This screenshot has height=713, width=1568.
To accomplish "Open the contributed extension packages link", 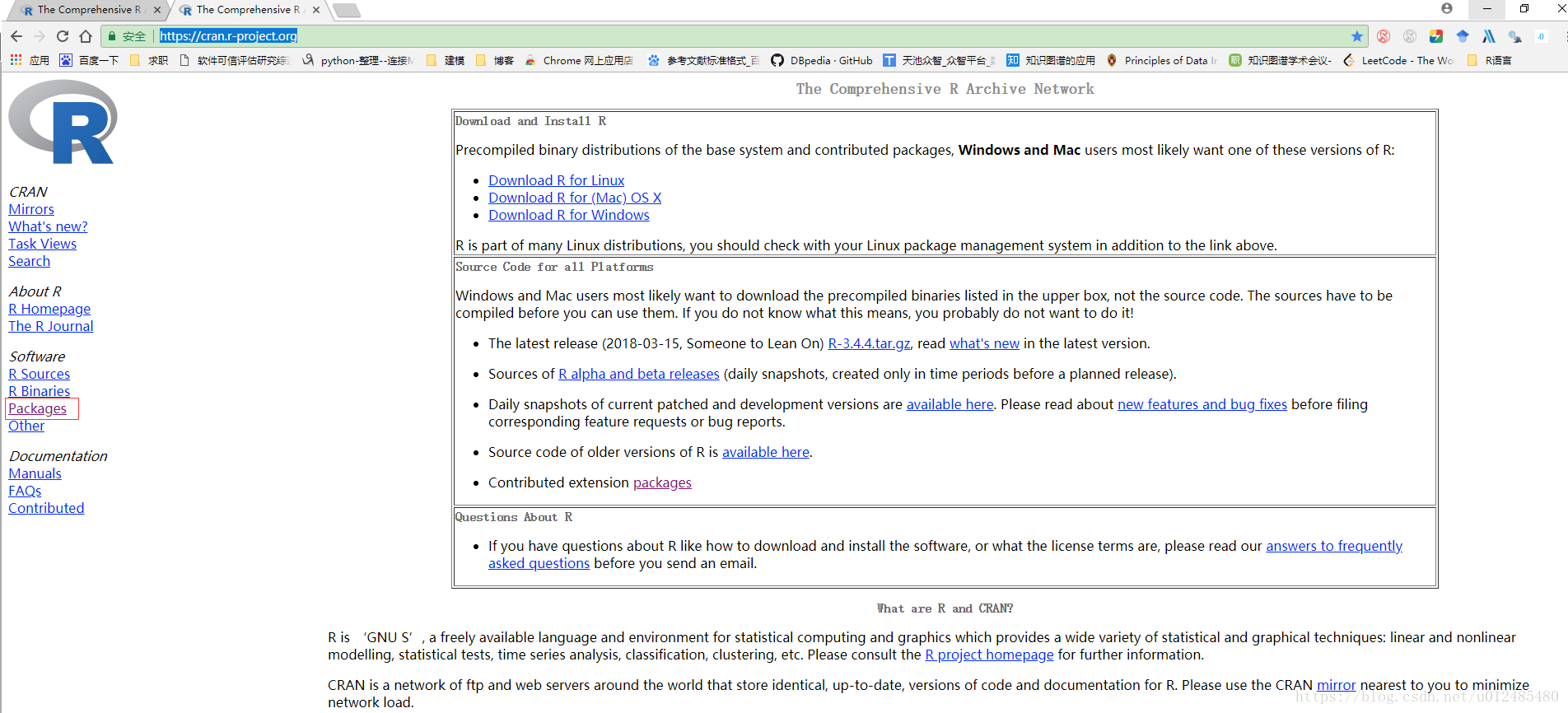I will [662, 482].
